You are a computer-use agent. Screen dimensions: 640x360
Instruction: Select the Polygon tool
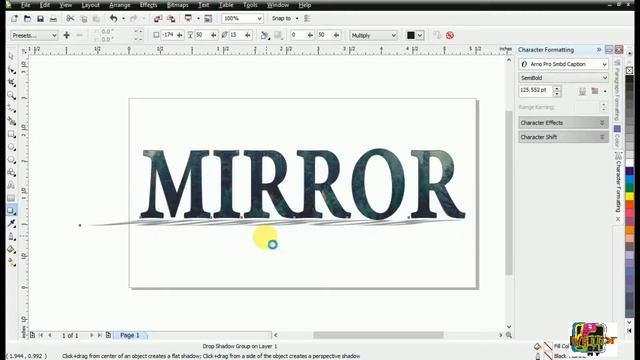click(x=11, y=160)
